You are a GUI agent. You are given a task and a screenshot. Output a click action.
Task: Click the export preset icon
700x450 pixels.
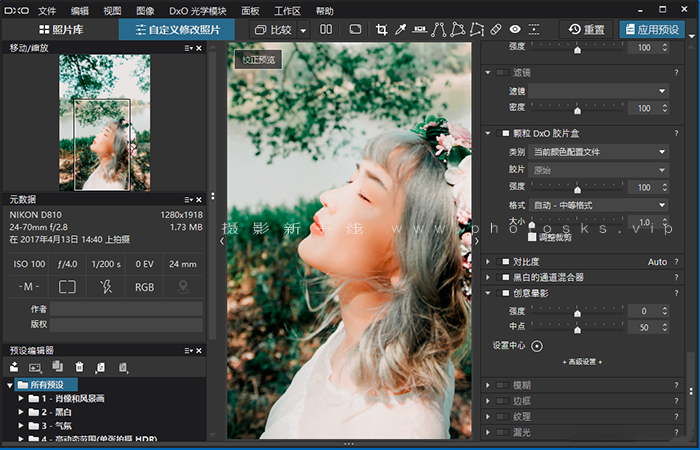click(123, 367)
